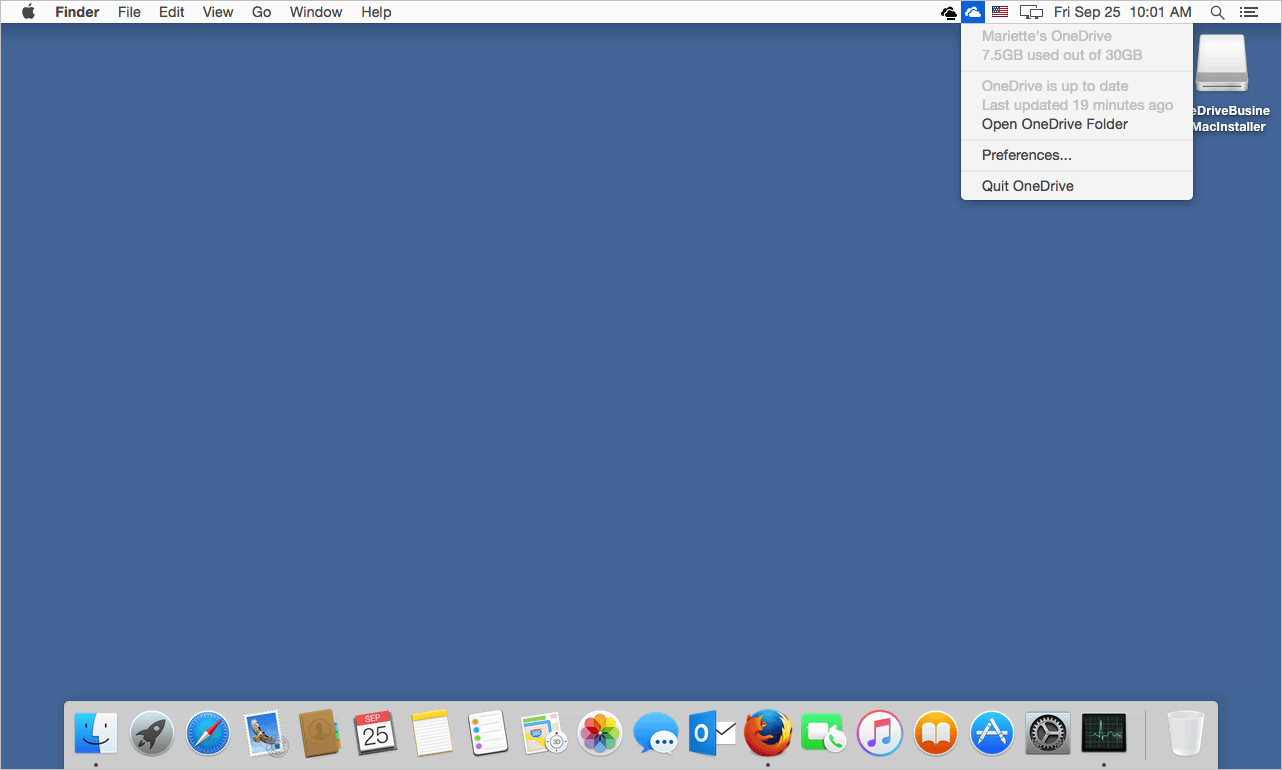Open Reminders list icon in Dock

pyautogui.click(x=489, y=733)
